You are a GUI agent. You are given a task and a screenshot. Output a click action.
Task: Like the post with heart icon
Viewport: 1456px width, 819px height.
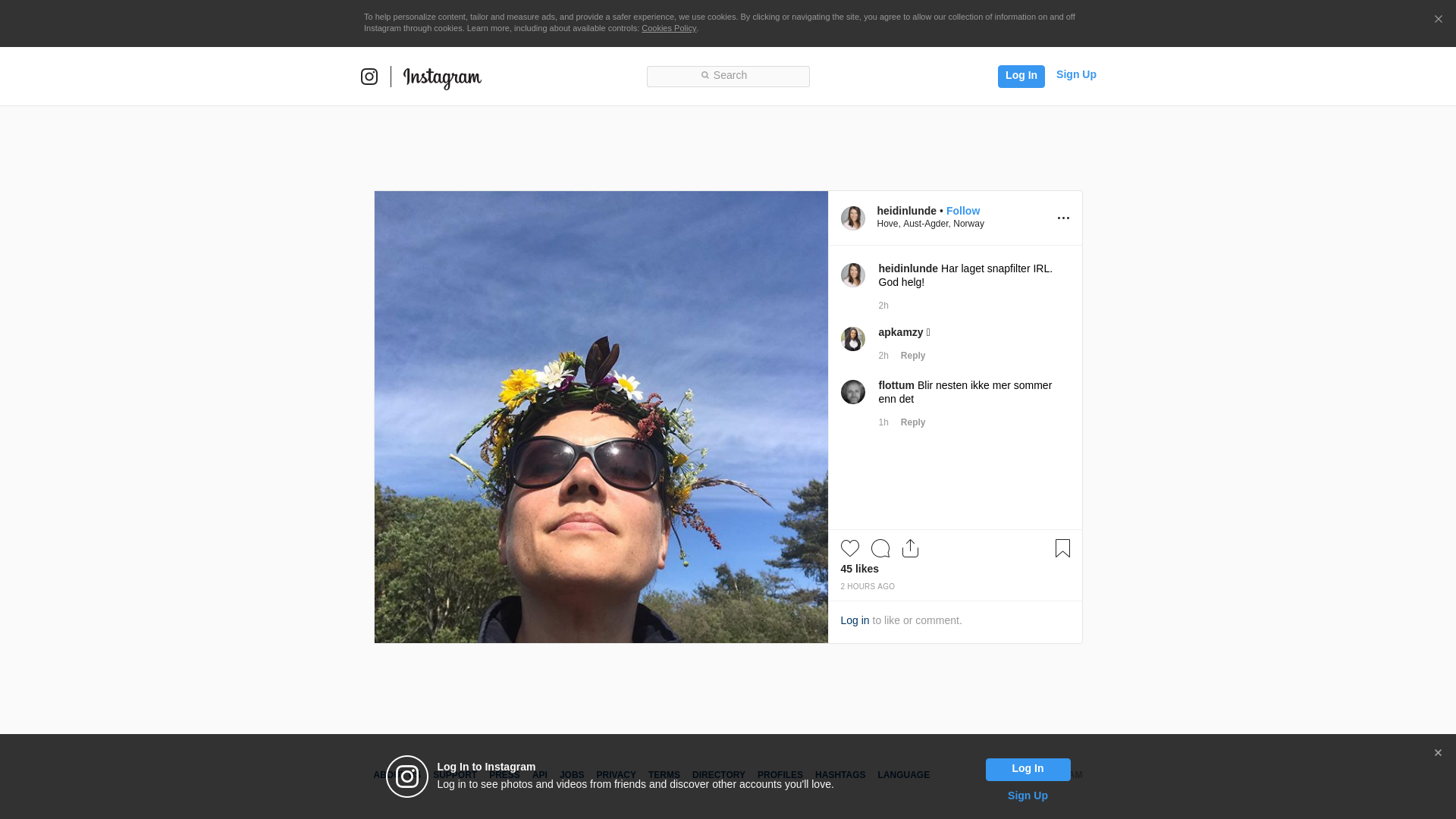850,548
